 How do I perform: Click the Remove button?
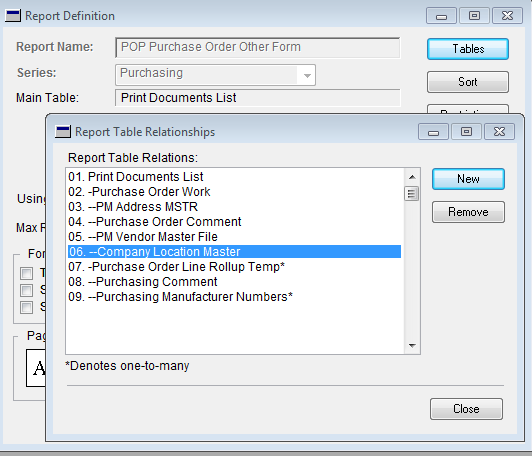coord(468,212)
